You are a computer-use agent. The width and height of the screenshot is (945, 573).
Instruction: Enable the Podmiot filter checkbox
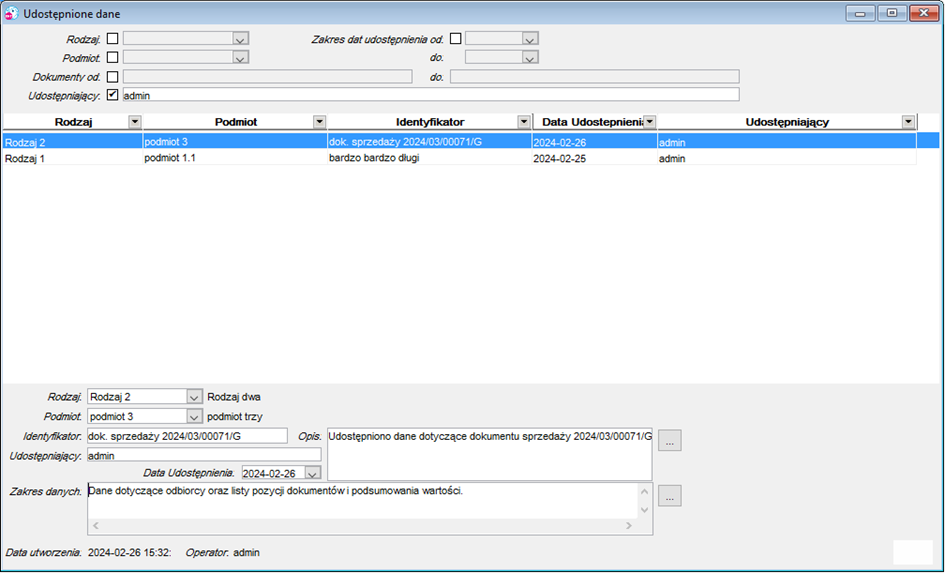[112, 57]
